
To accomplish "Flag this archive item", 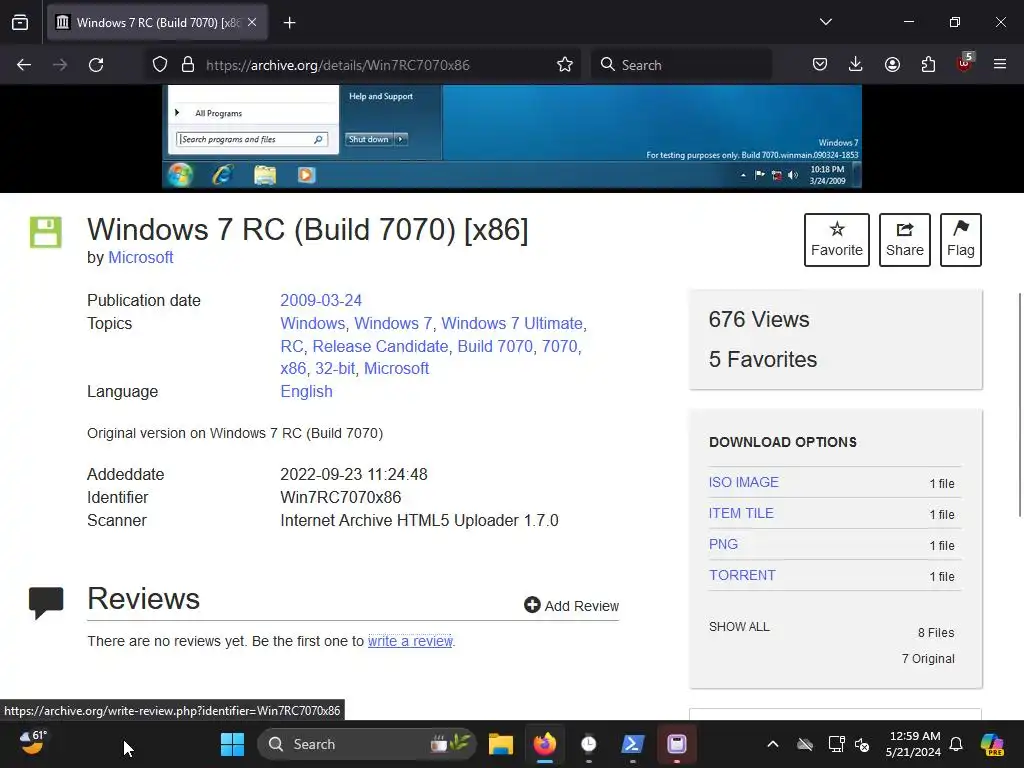I will point(961,240).
